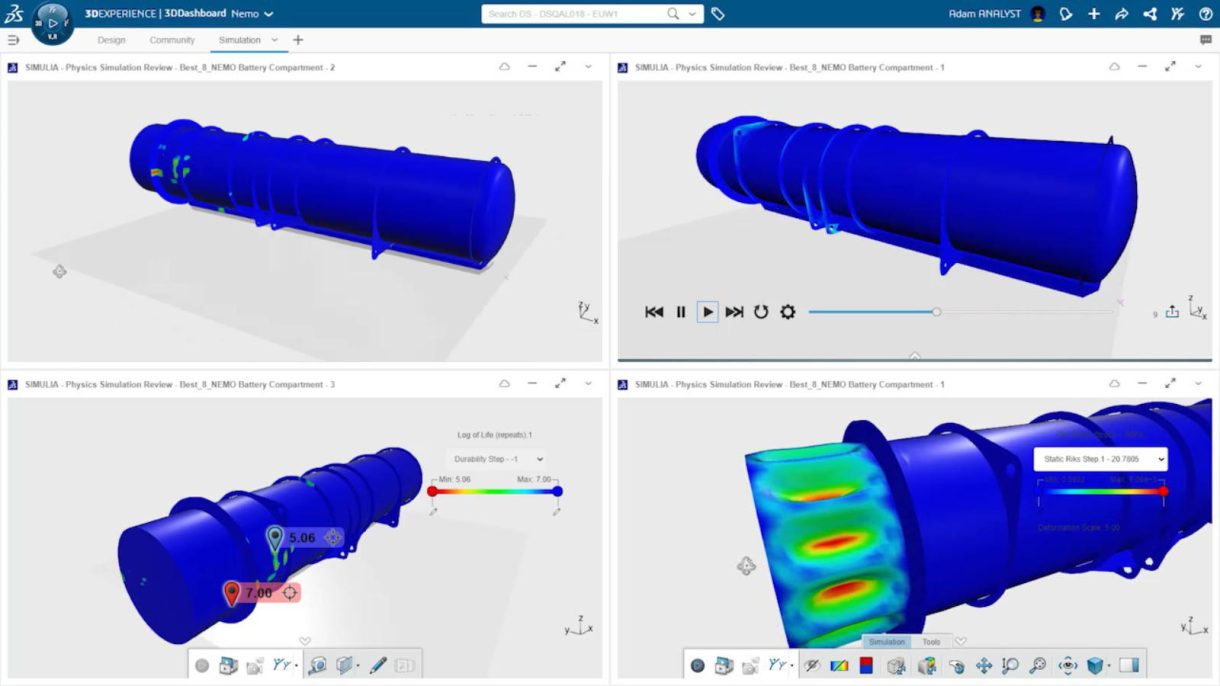
Task: Open notifications icon in top bar
Action: (1066, 14)
